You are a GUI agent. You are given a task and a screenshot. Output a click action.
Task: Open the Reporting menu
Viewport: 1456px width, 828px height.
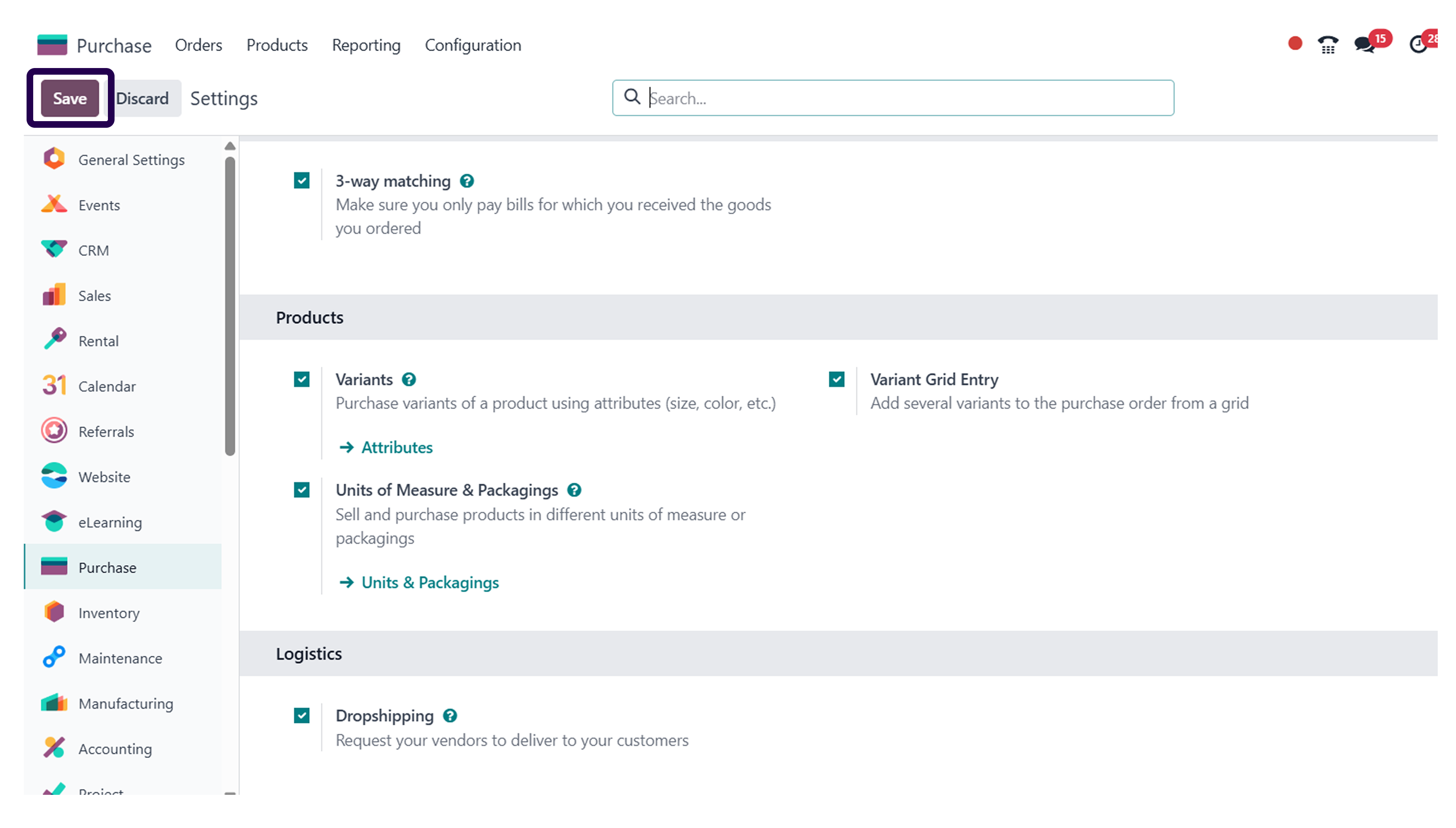[x=366, y=45]
